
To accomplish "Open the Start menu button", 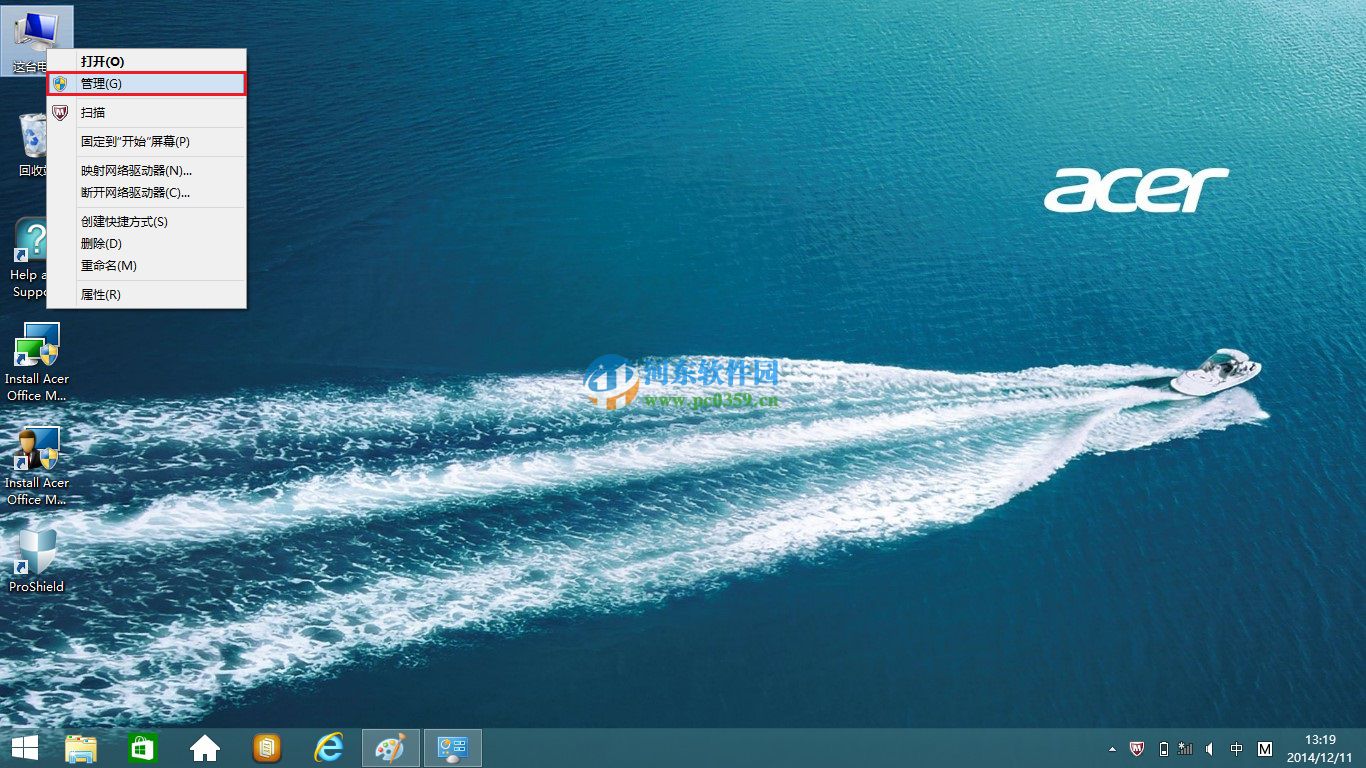I will point(24,747).
